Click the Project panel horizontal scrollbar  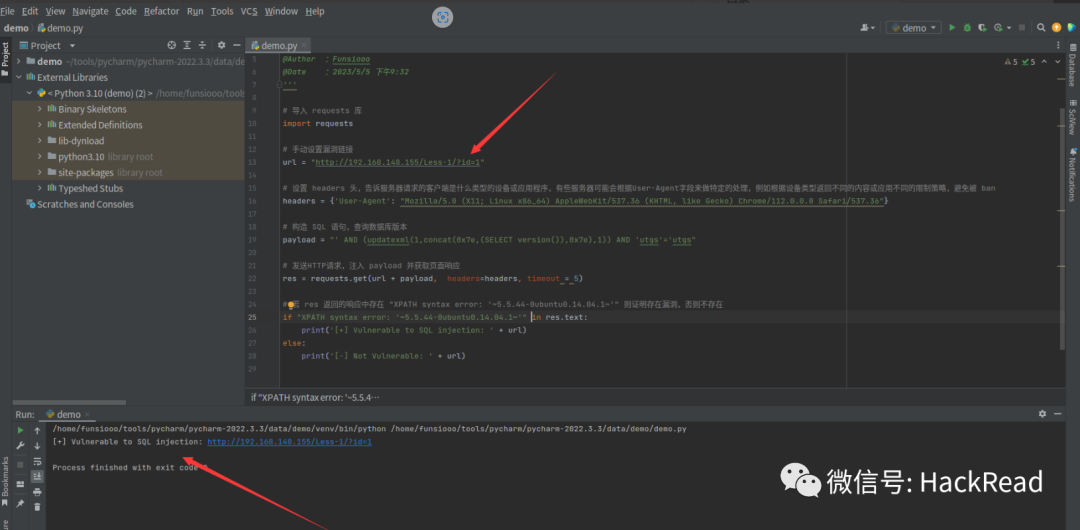click(70, 402)
